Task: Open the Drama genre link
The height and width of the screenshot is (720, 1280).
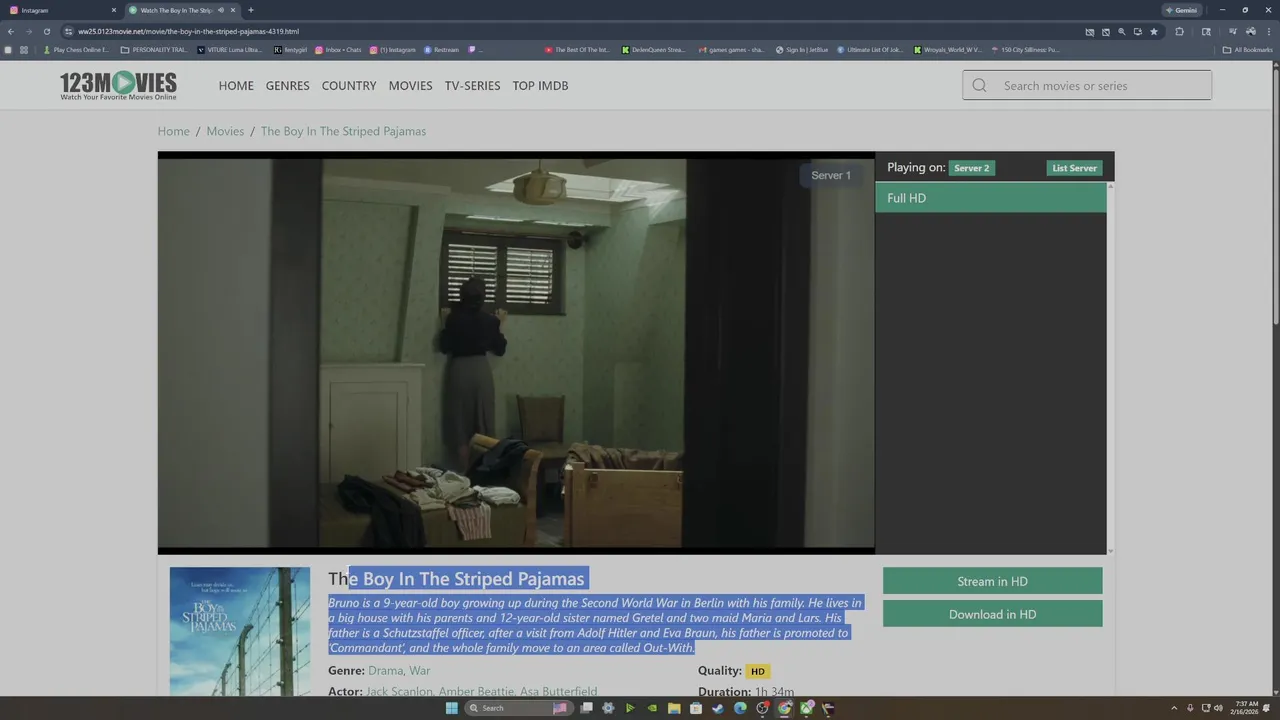Action: click(385, 671)
